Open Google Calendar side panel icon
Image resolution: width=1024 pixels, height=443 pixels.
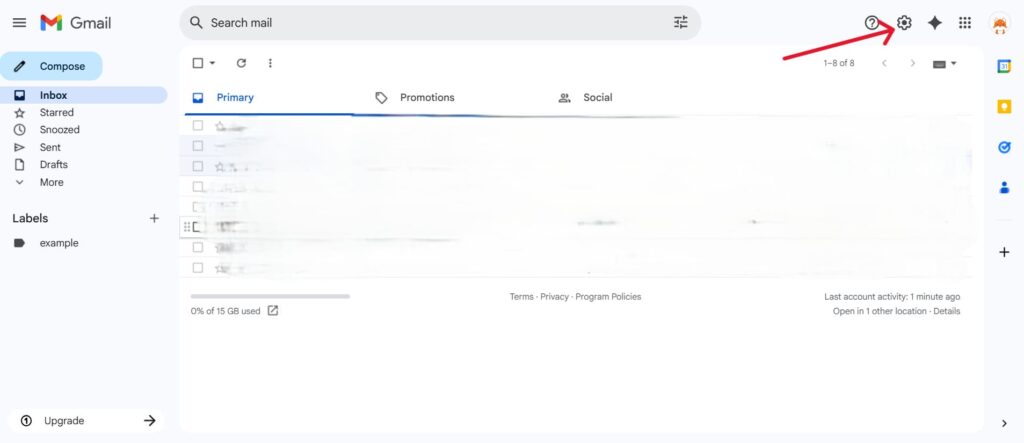coord(1005,66)
